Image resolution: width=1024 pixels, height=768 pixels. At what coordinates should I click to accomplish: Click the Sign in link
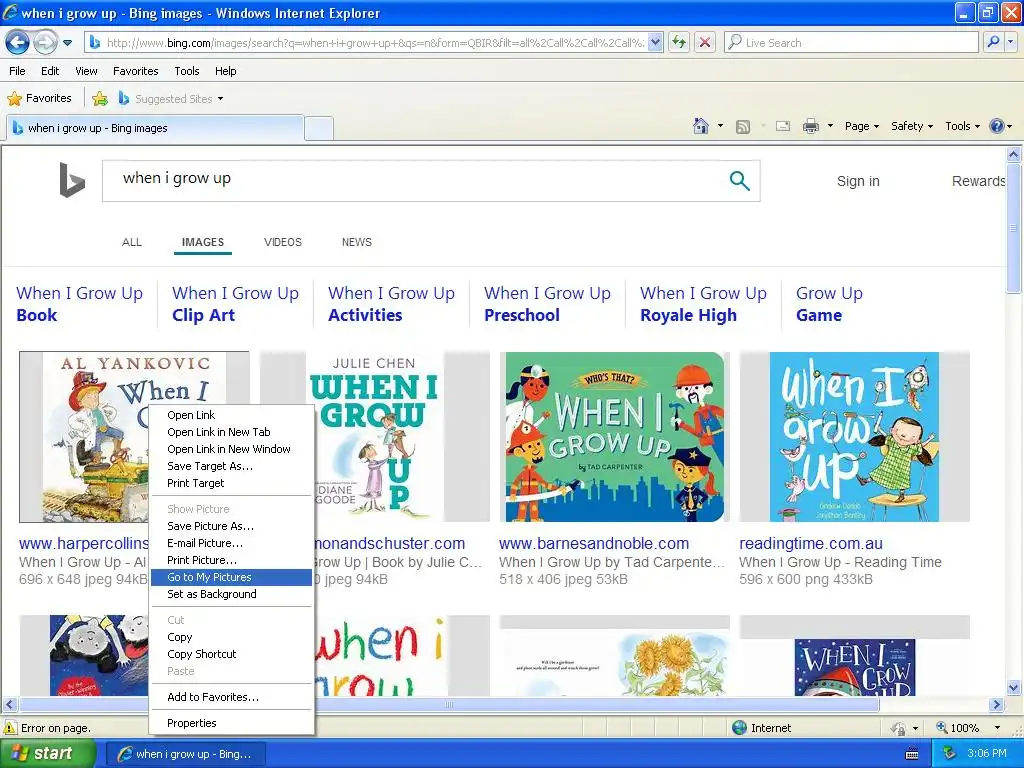click(x=858, y=181)
